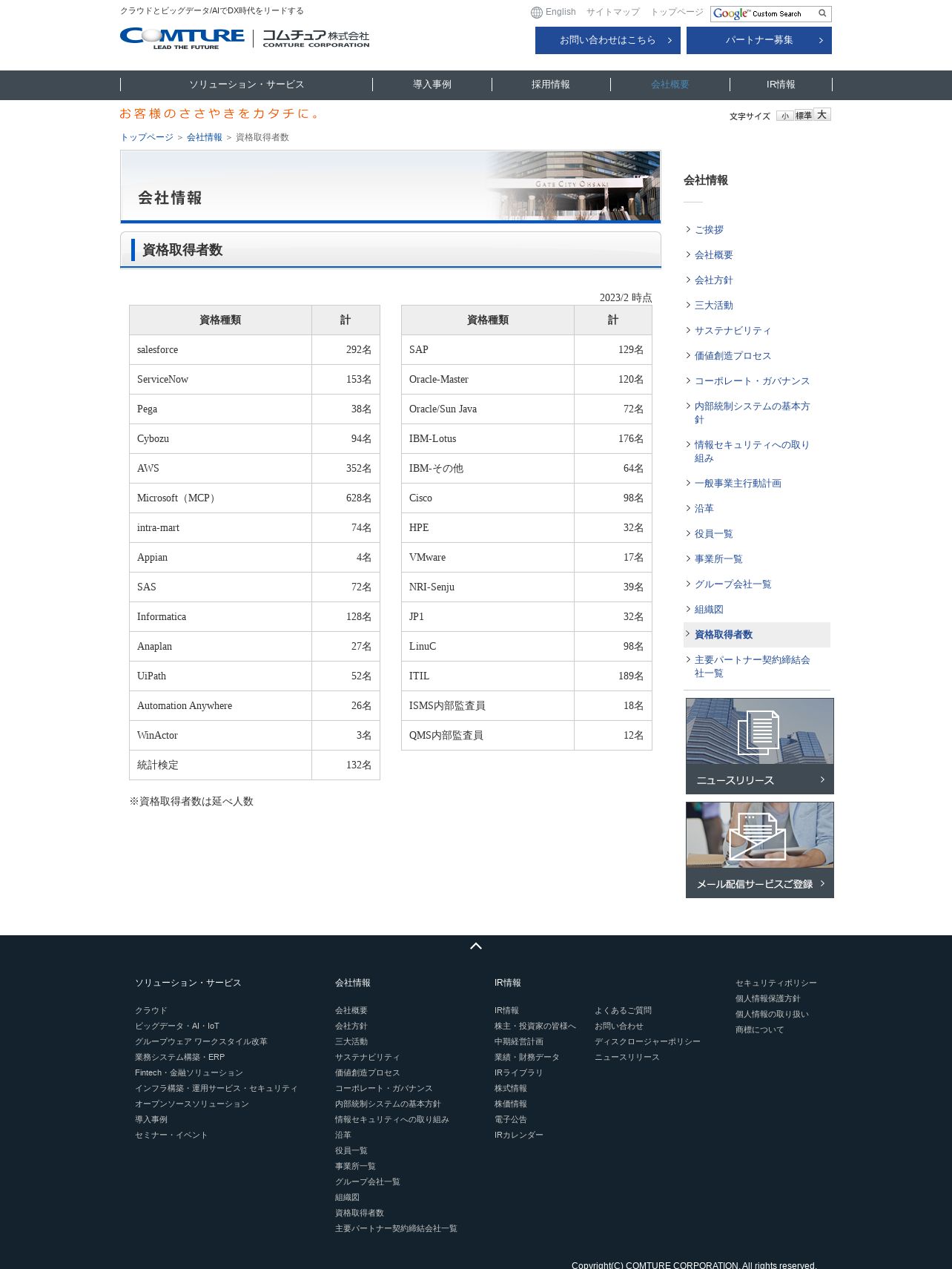Viewport: 952px width, 1269px height.
Task: Open 情報セキュリティへの取り組み in the sidebar
Action: point(752,452)
